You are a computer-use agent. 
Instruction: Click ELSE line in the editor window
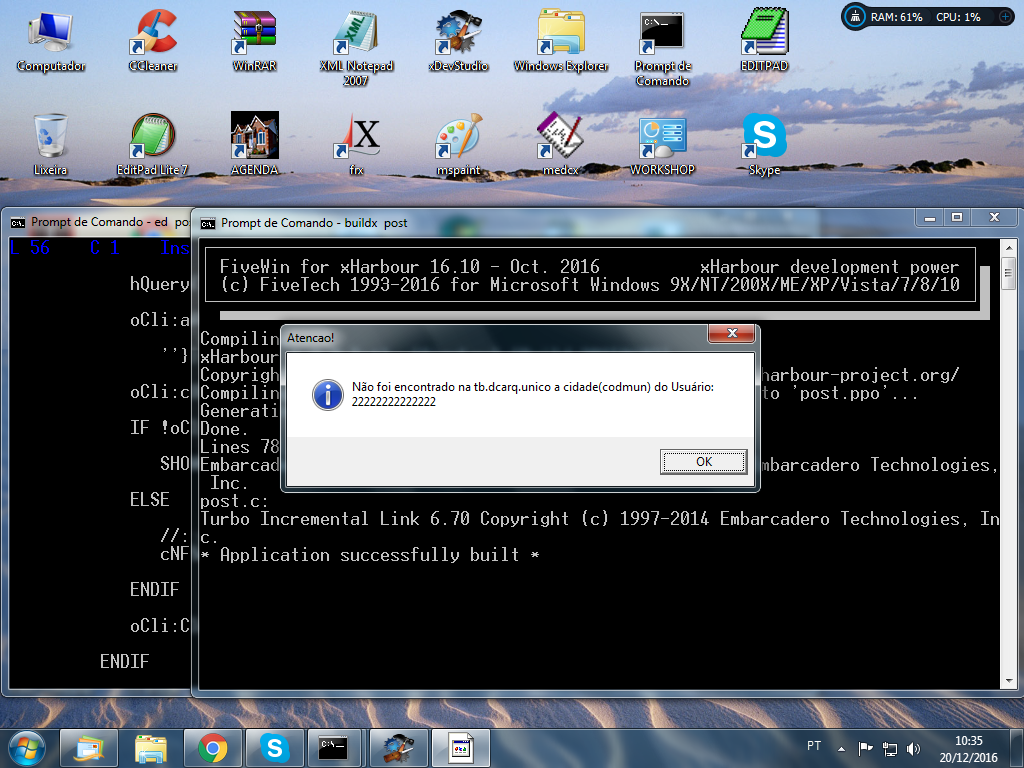pyautogui.click(x=150, y=500)
